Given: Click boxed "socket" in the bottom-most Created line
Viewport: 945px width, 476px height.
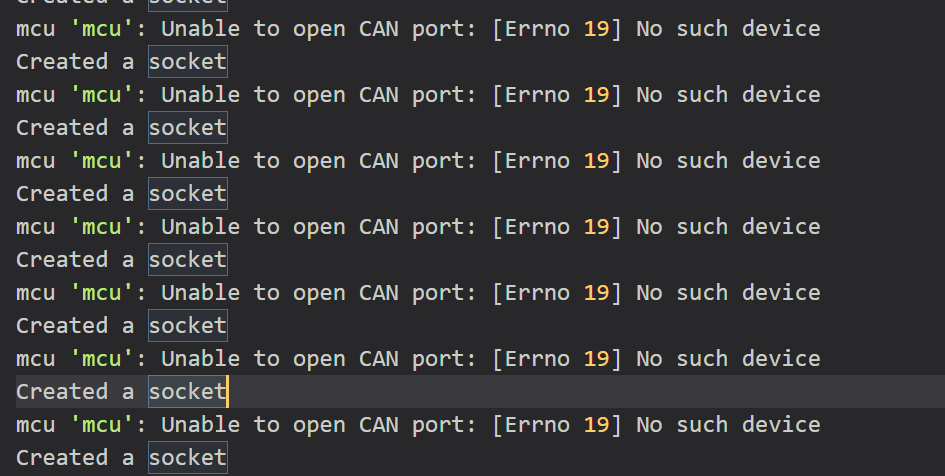Looking at the screenshot, I should point(187,457).
